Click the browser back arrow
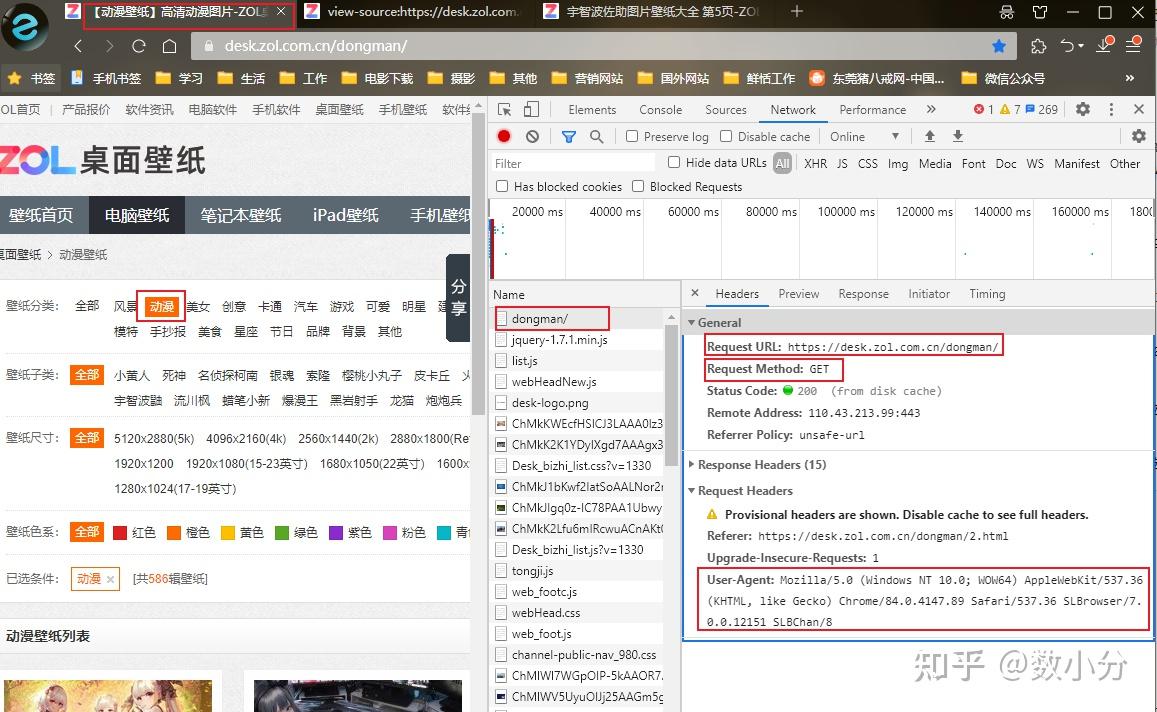Screen dimensions: 1157x712 (x=78, y=46)
